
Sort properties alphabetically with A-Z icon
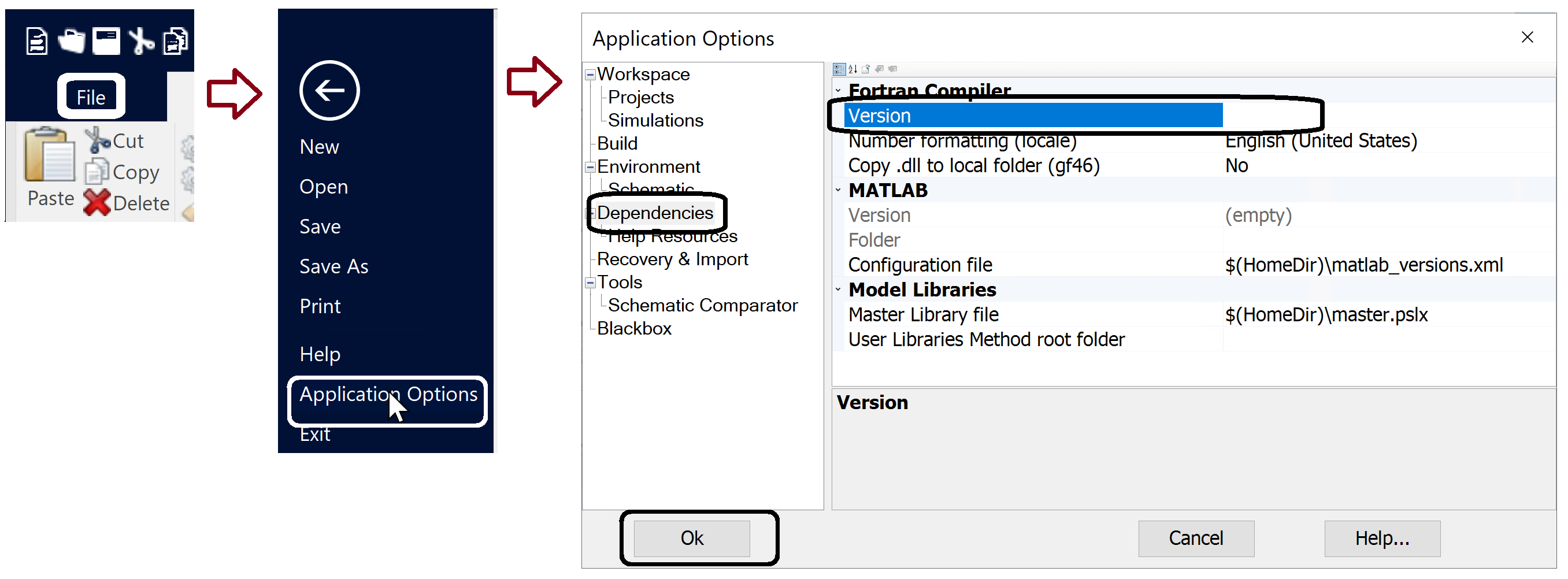[853, 69]
